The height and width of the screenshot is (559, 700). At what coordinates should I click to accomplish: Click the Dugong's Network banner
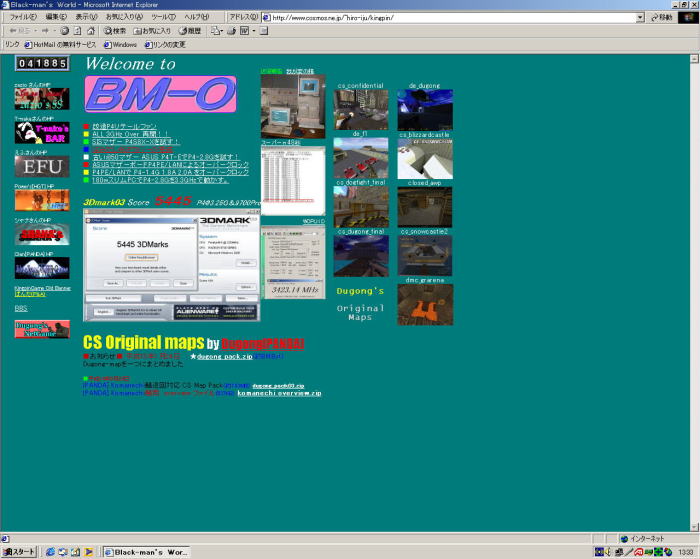[42, 329]
